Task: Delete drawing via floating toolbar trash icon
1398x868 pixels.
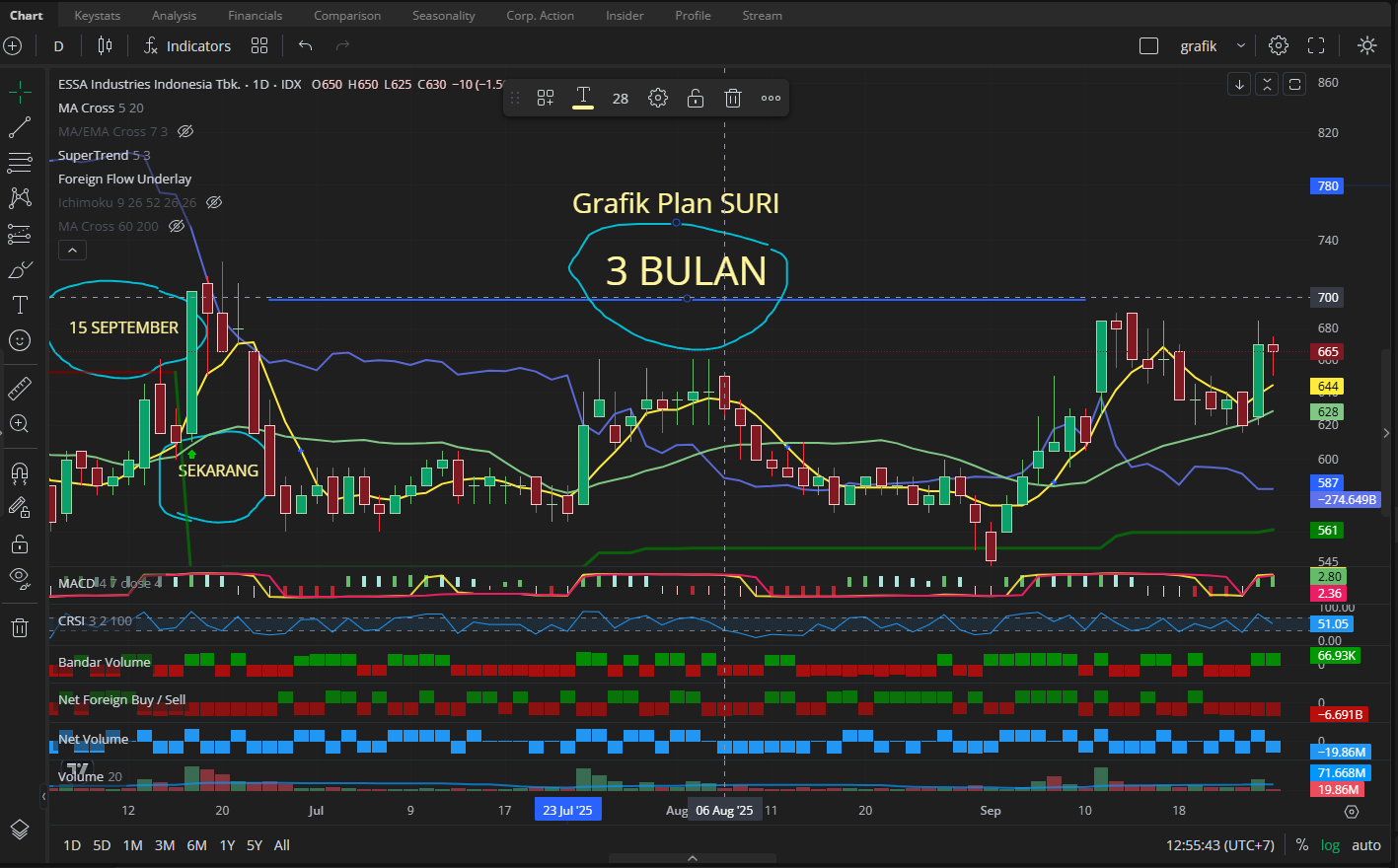Action: click(732, 97)
